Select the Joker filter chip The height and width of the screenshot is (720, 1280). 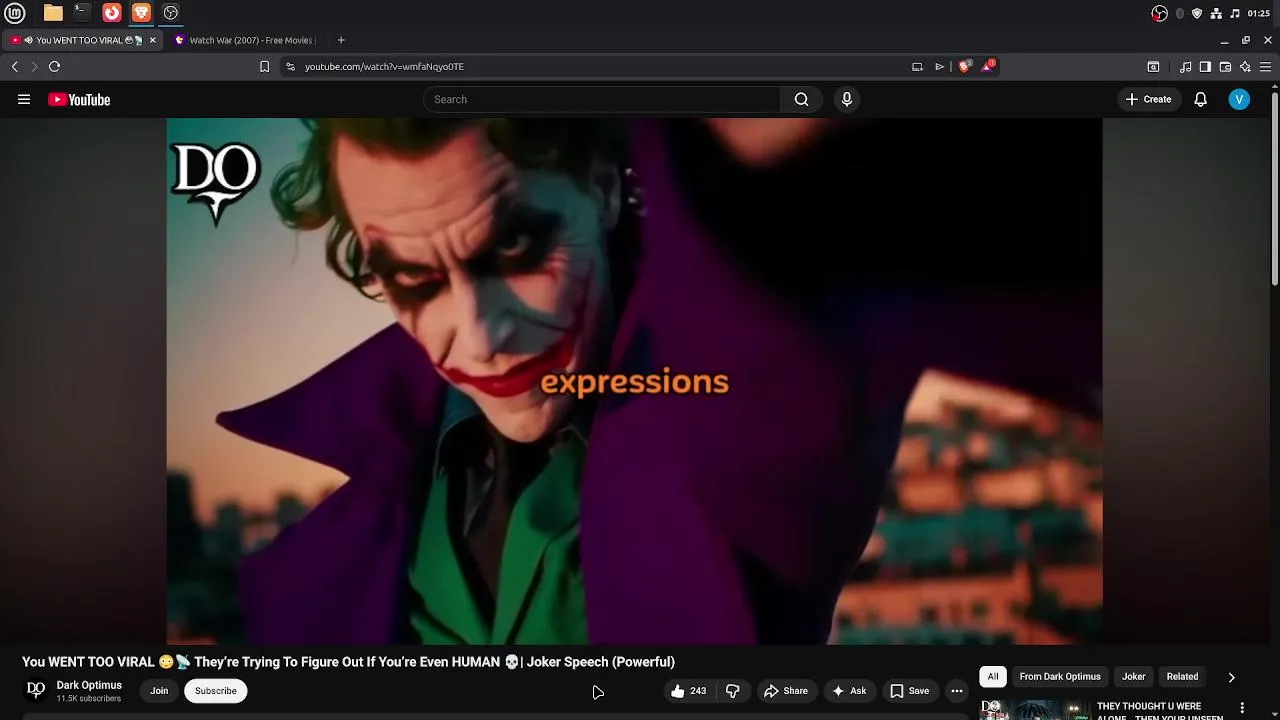1134,677
